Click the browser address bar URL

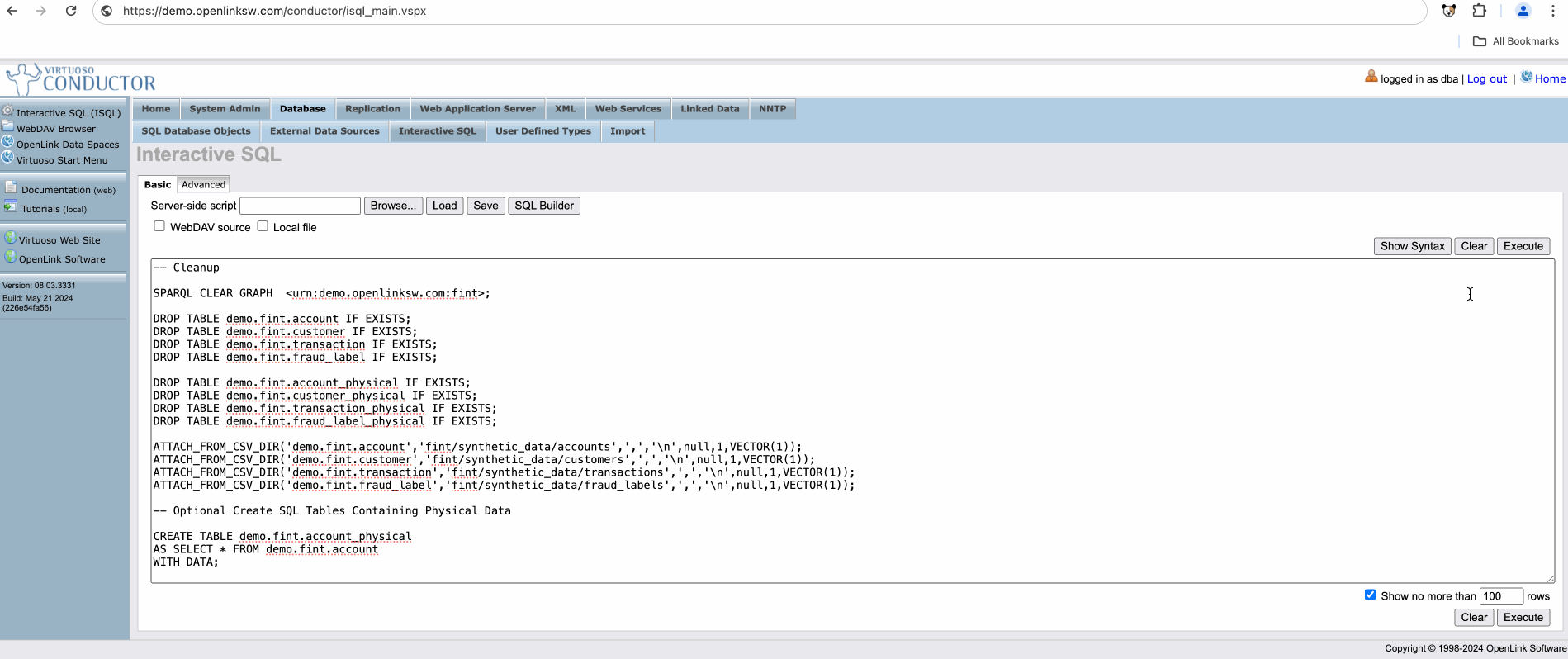click(275, 11)
